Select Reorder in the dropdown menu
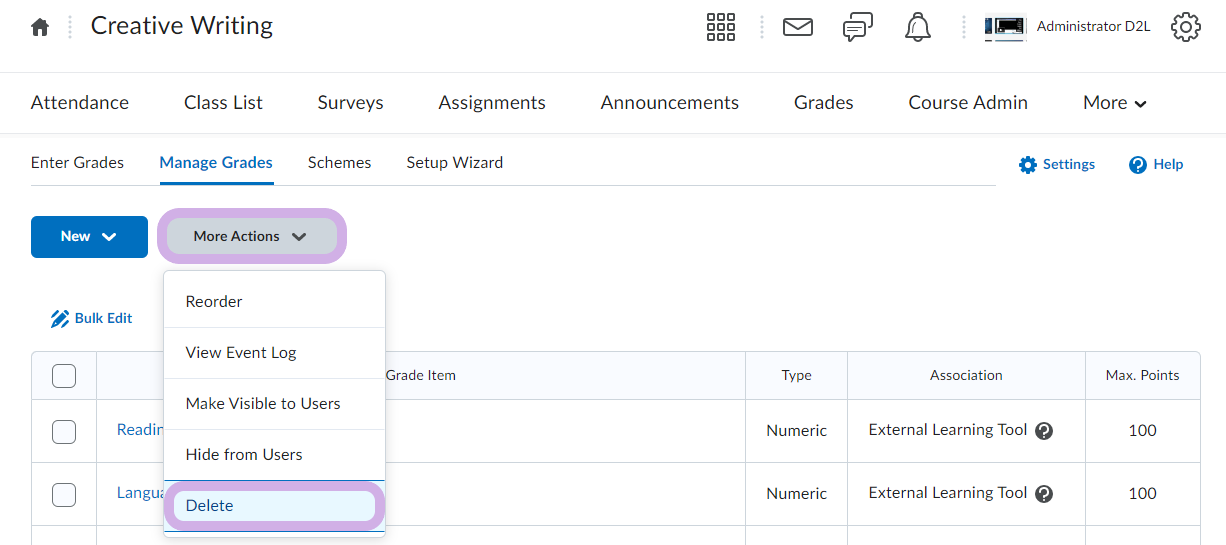The image size is (1226, 545). point(214,302)
